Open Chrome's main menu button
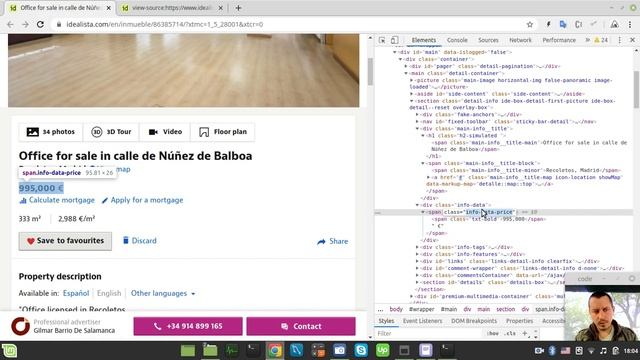640x360 pixels. (x=630, y=24)
